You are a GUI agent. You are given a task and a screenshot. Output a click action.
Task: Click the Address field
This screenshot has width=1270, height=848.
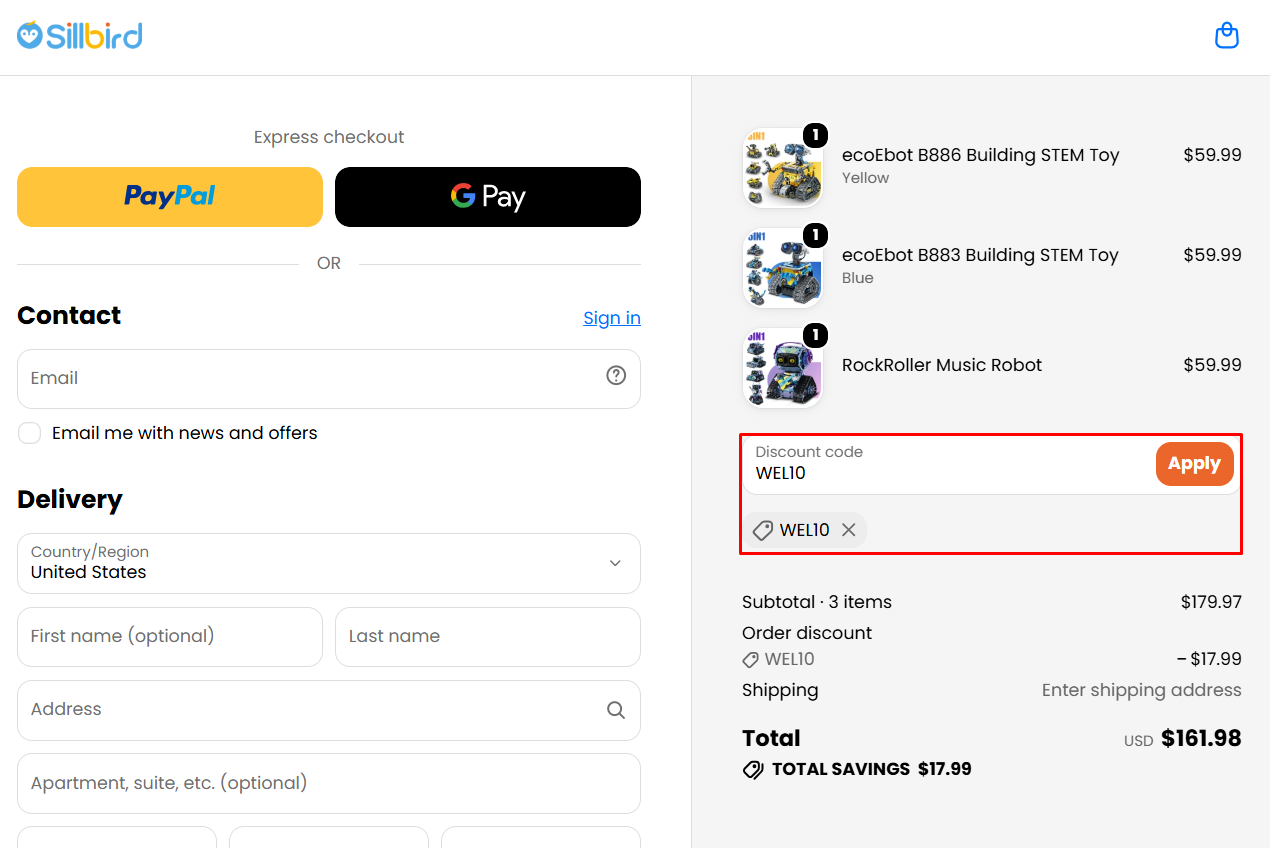(x=329, y=711)
